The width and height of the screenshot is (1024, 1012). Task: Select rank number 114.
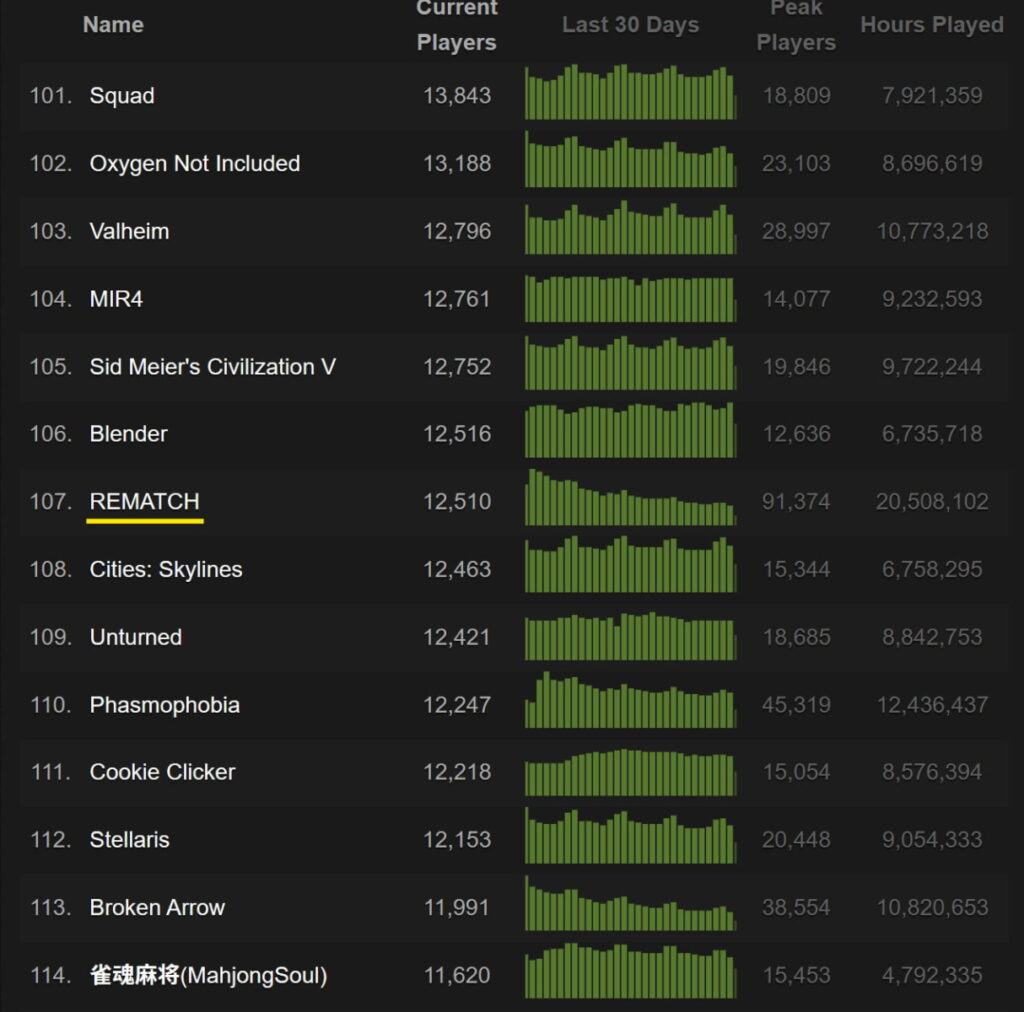[51, 975]
